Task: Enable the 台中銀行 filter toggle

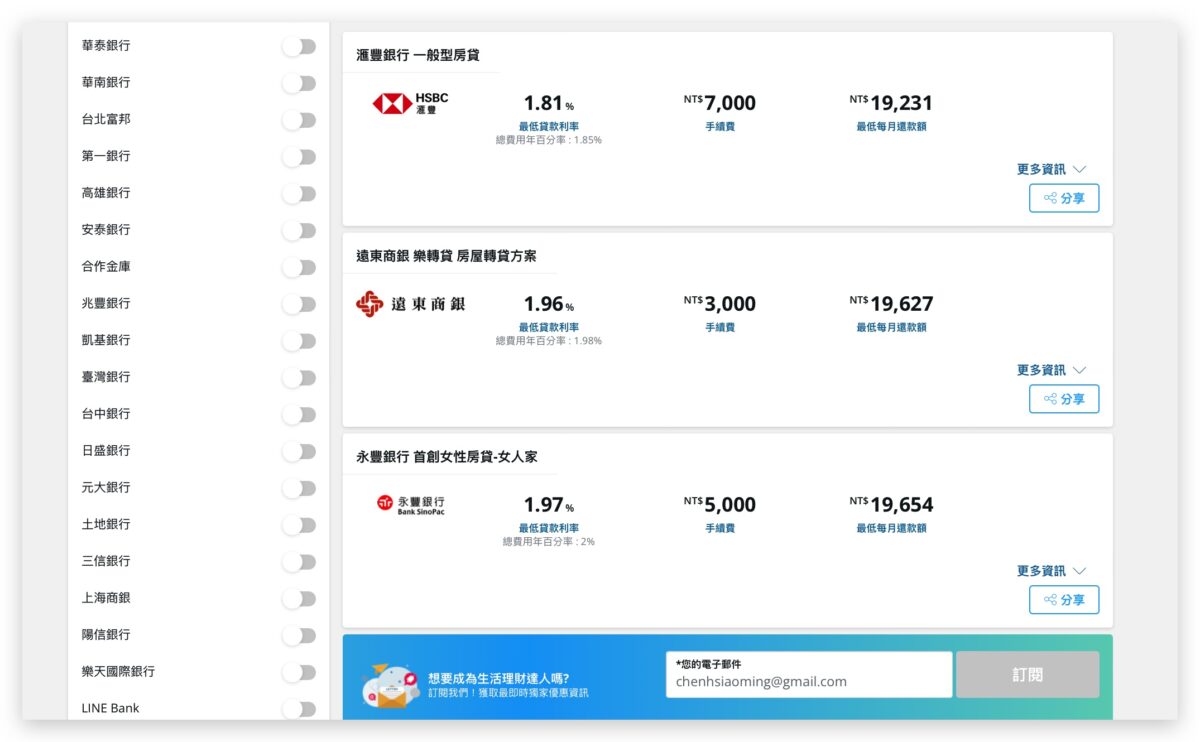Action: 299,414
